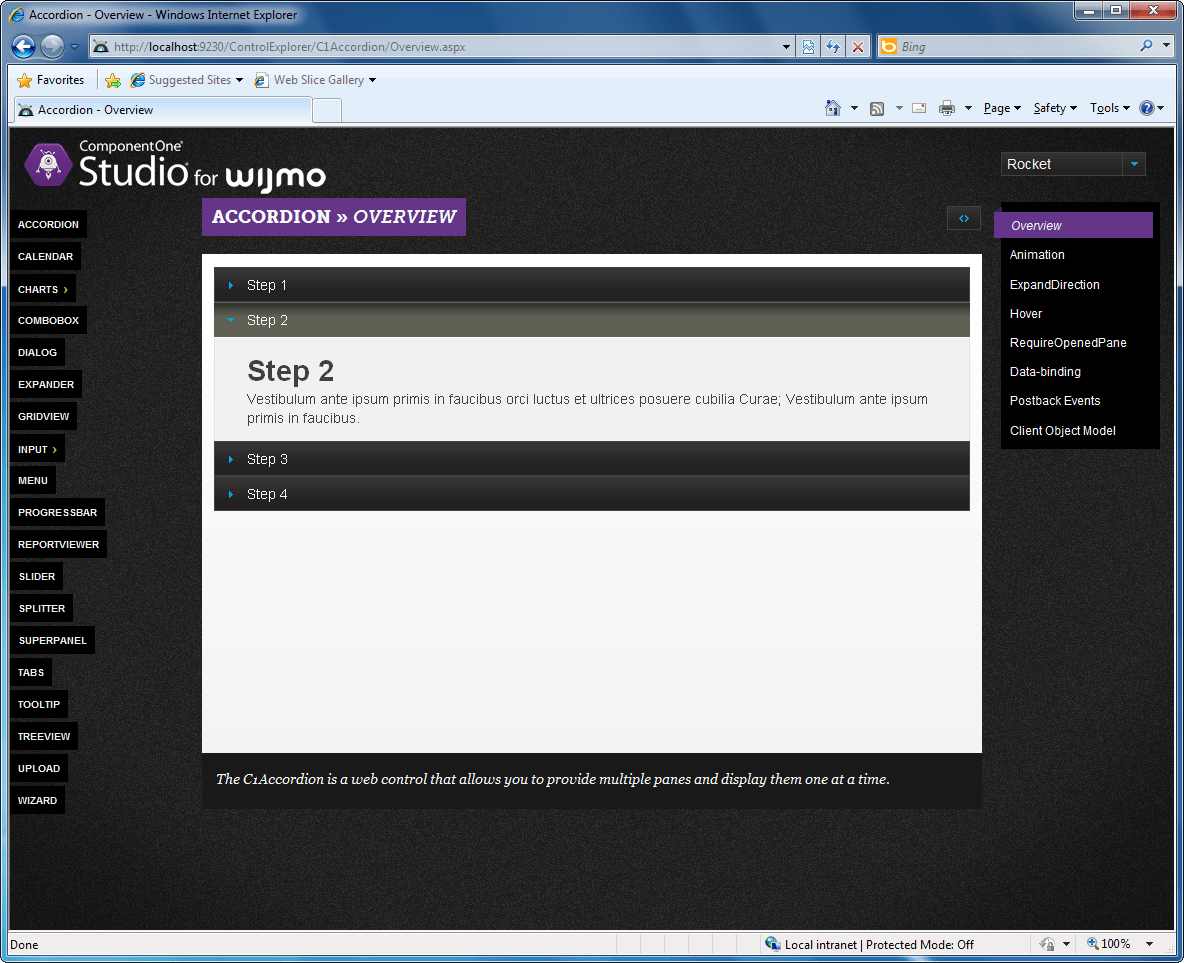Switch to the Accordion - Overview tab
1184x963 pixels.
pyautogui.click(x=160, y=110)
